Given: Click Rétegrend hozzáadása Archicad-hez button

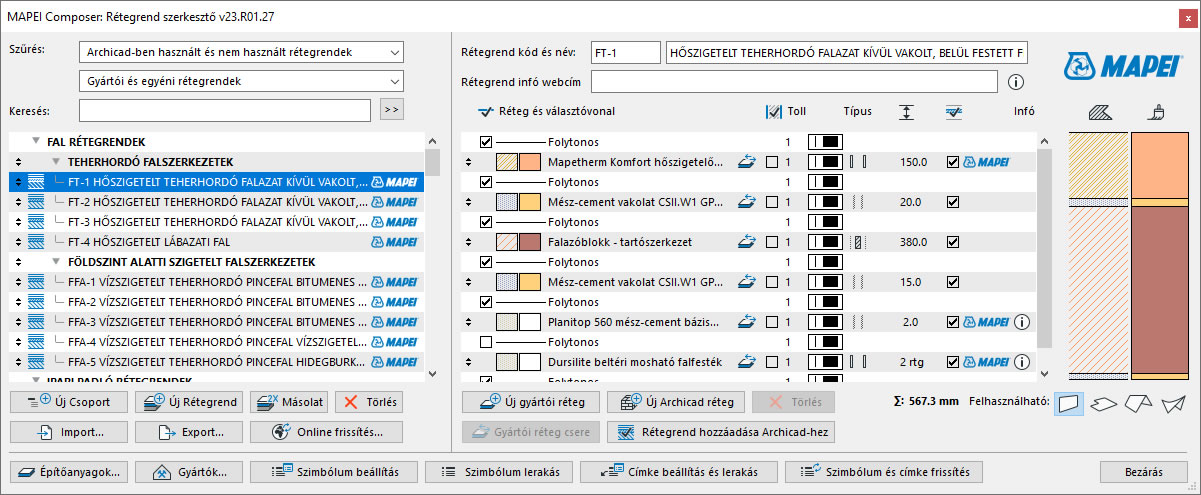Looking at the screenshot, I should click(x=720, y=433).
